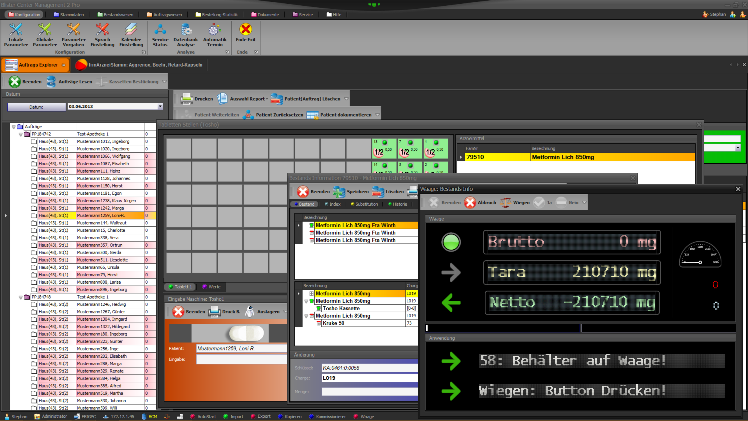Open the Auswahl Report dropdown arrow

click(x=268, y=99)
